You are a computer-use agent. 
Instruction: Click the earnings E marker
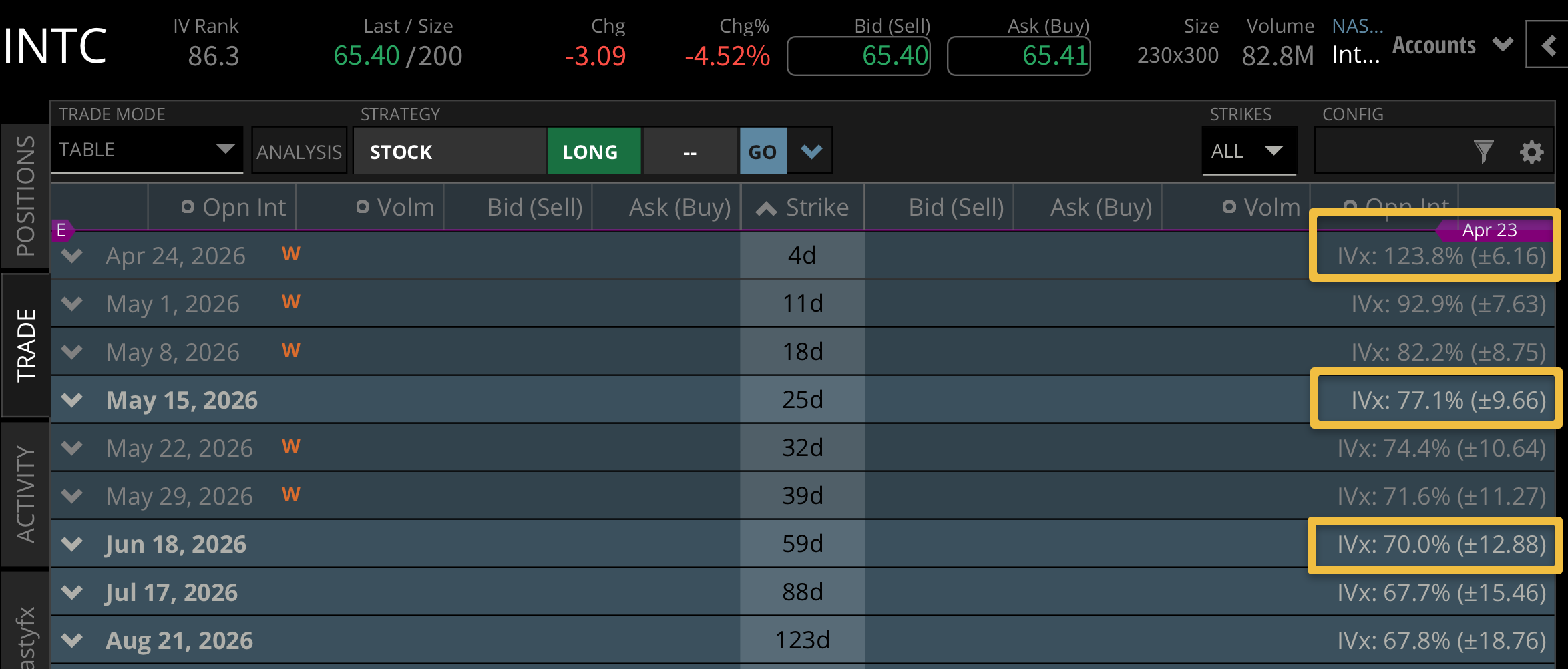tap(61, 230)
